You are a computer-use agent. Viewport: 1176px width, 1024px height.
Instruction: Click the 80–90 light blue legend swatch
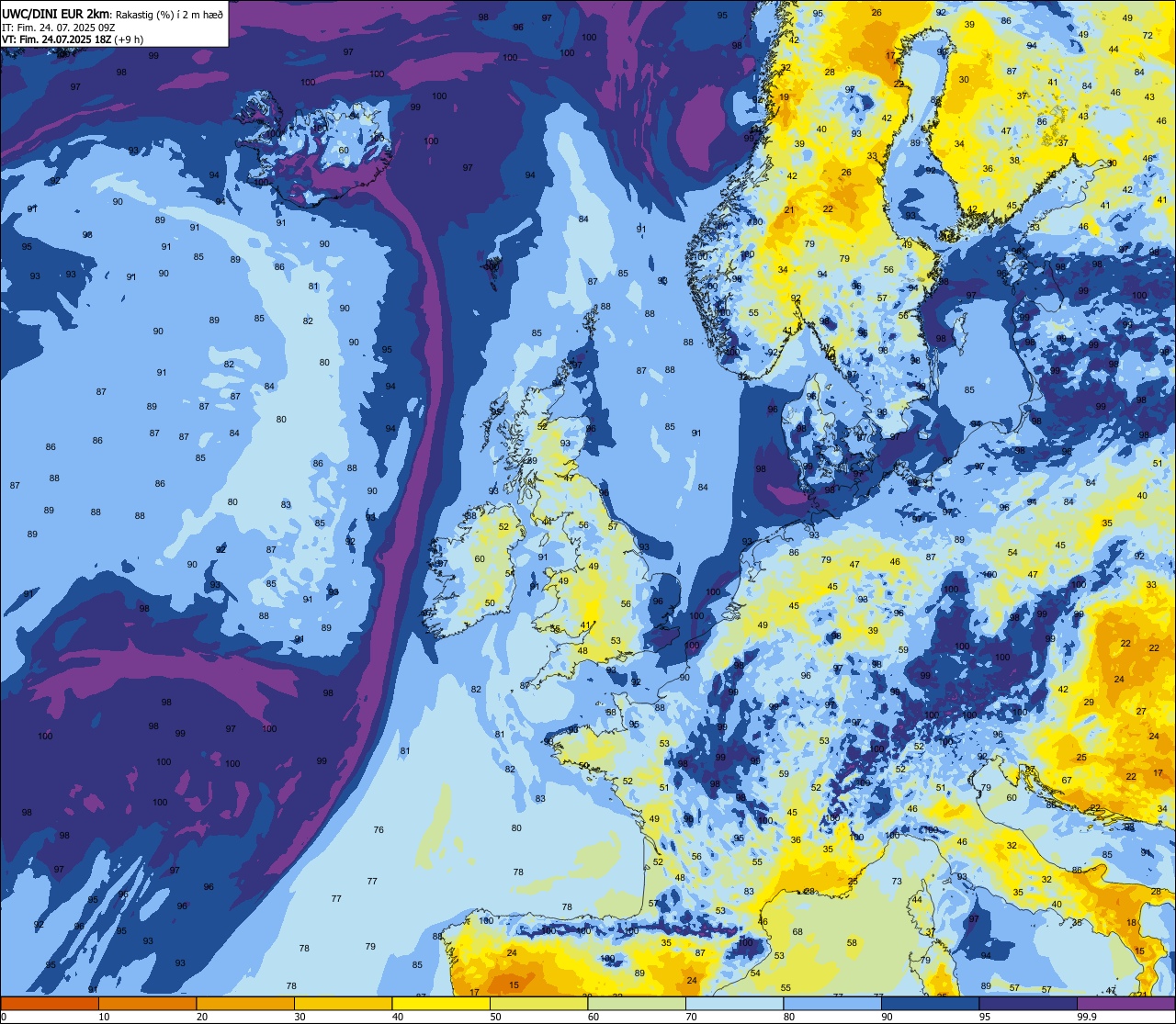[x=832, y=1004]
